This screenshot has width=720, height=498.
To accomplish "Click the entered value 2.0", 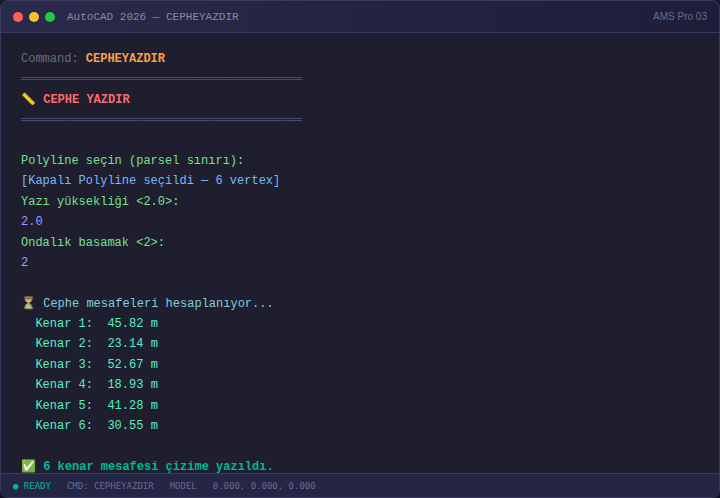I will point(32,221).
